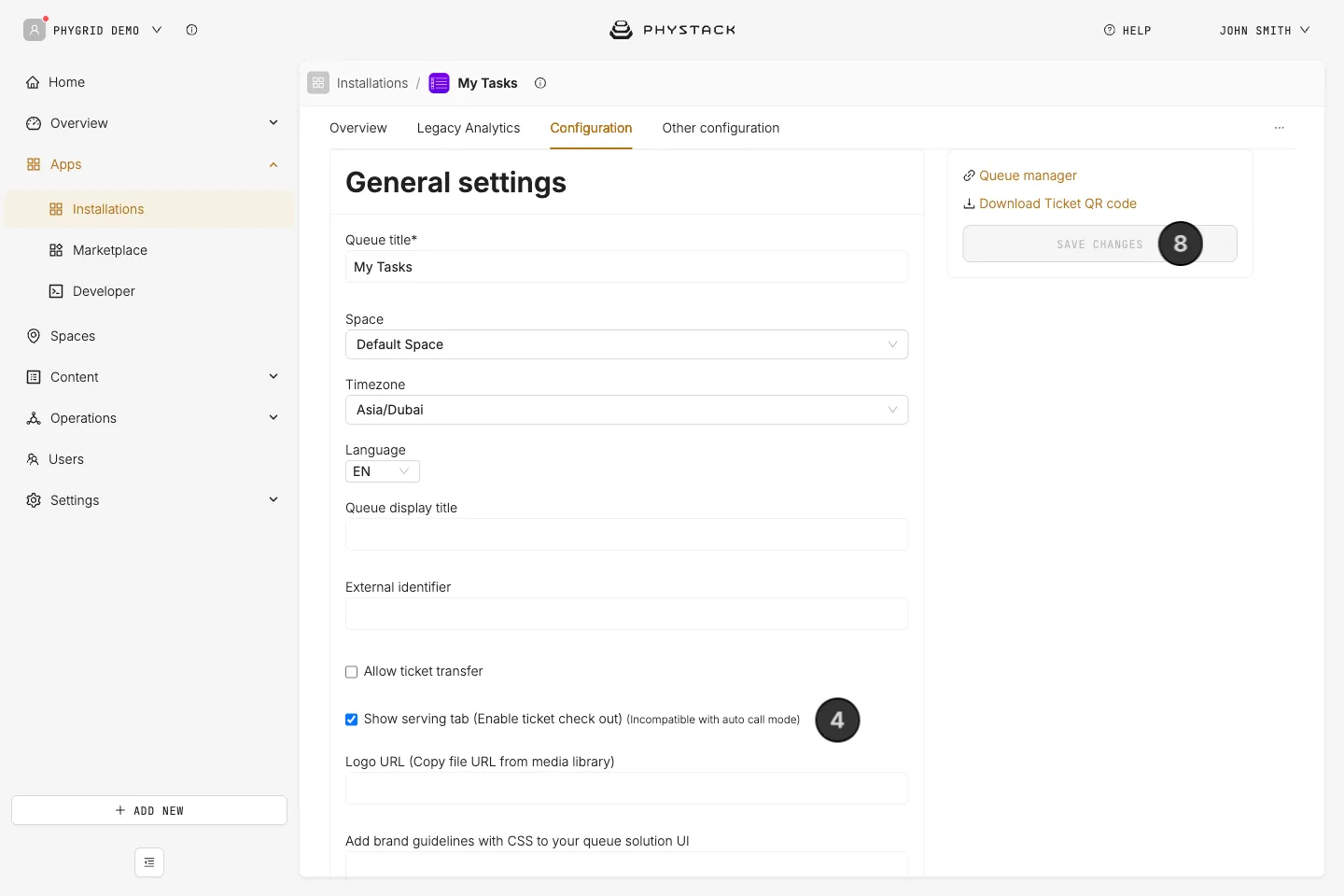The width and height of the screenshot is (1344, 896).
Task: Switch to the Other configuration tab
Action: (x=721, y=128)
